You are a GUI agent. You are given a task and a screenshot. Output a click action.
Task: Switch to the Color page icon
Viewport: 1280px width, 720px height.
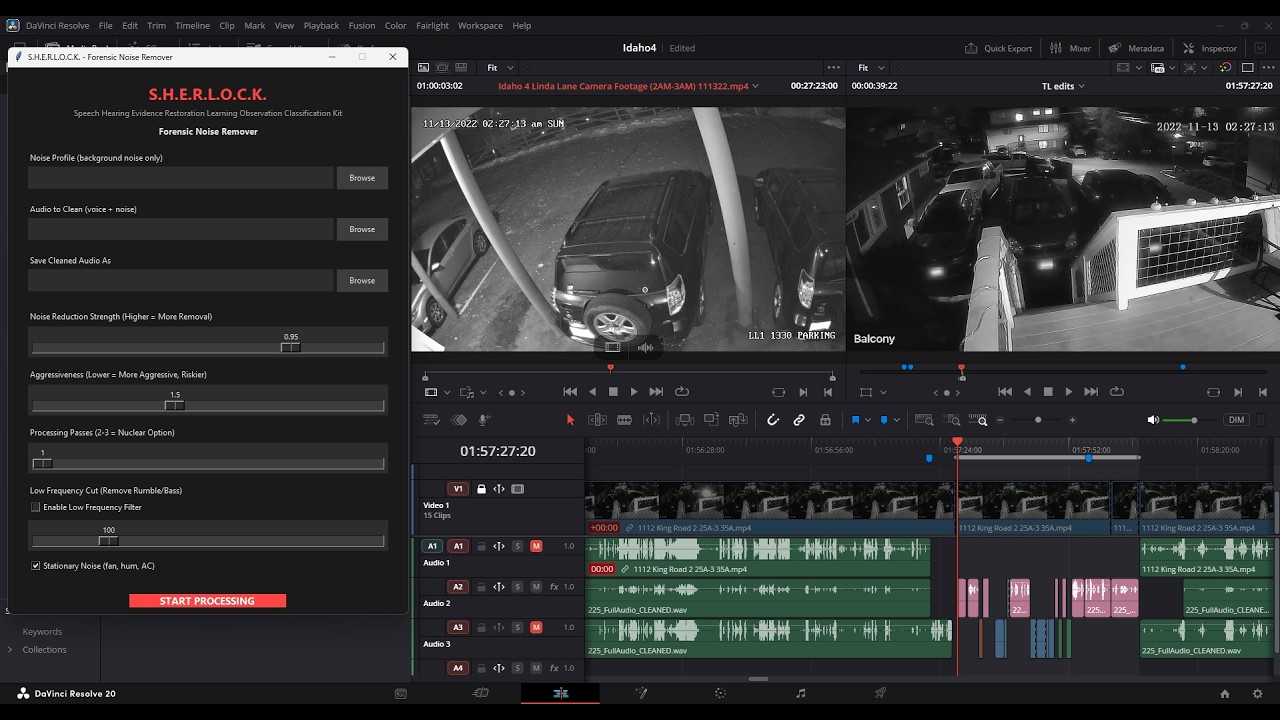(x=720, y=693)
